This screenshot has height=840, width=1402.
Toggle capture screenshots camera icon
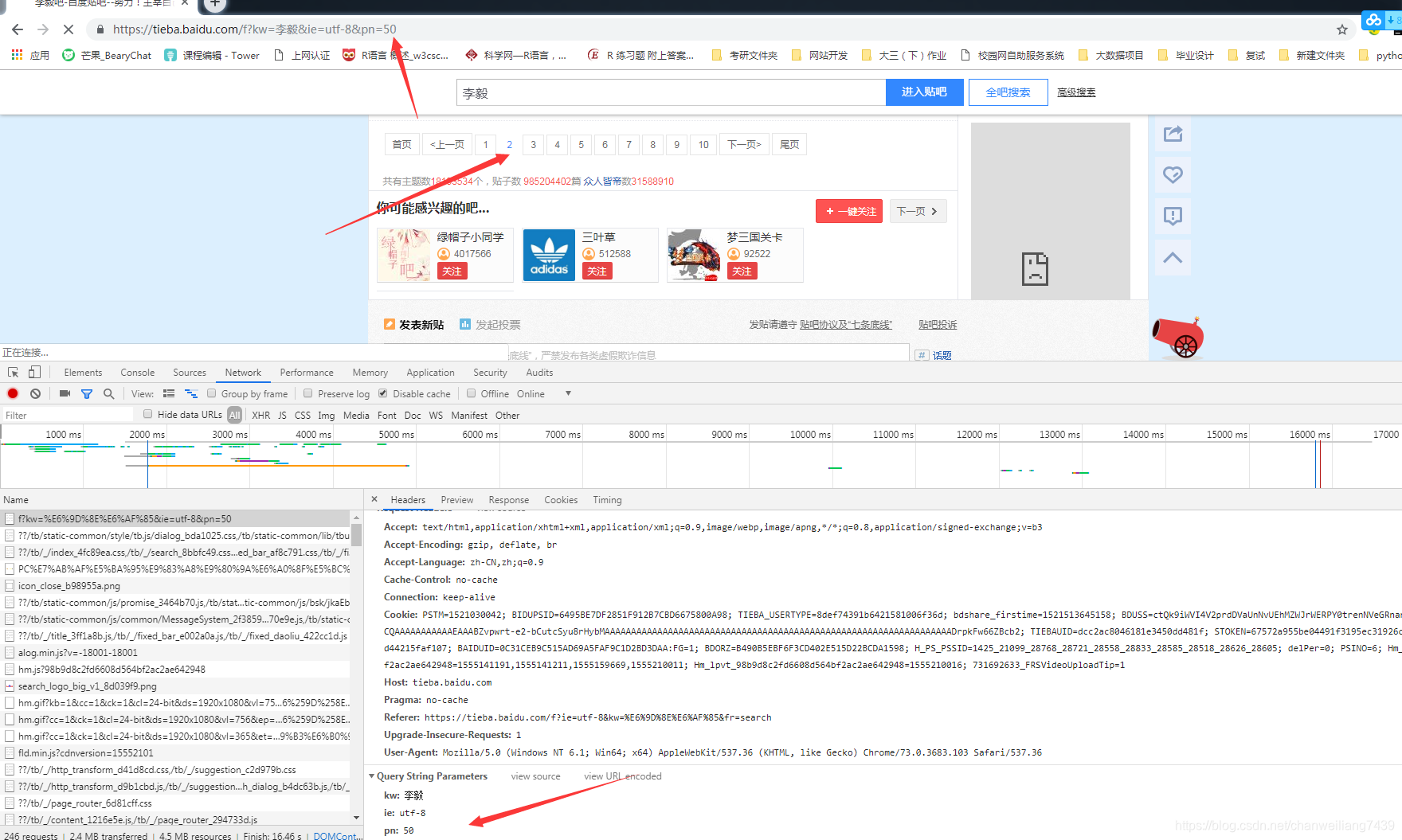click(65, 393)
